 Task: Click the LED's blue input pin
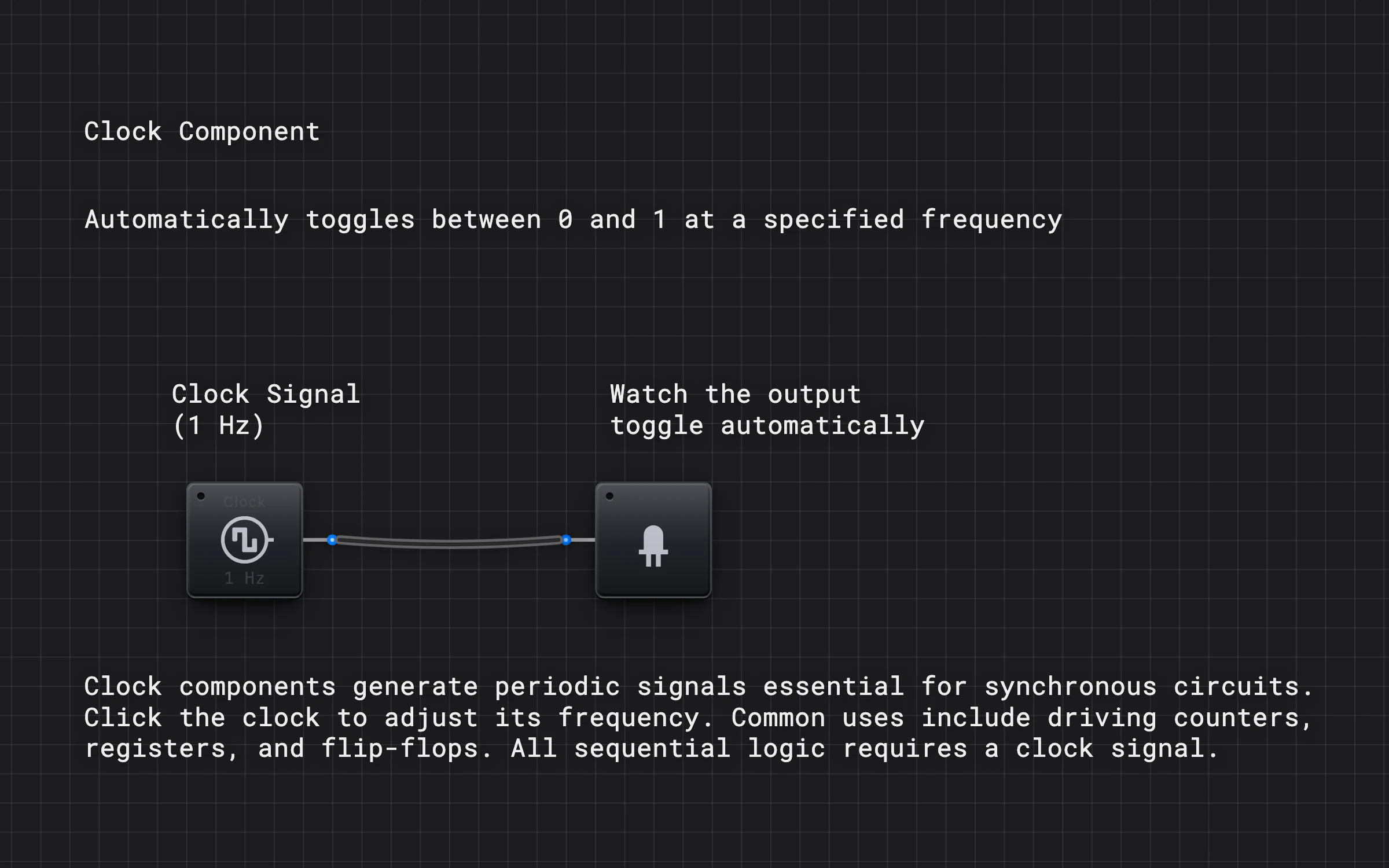[x=566, y=540]
